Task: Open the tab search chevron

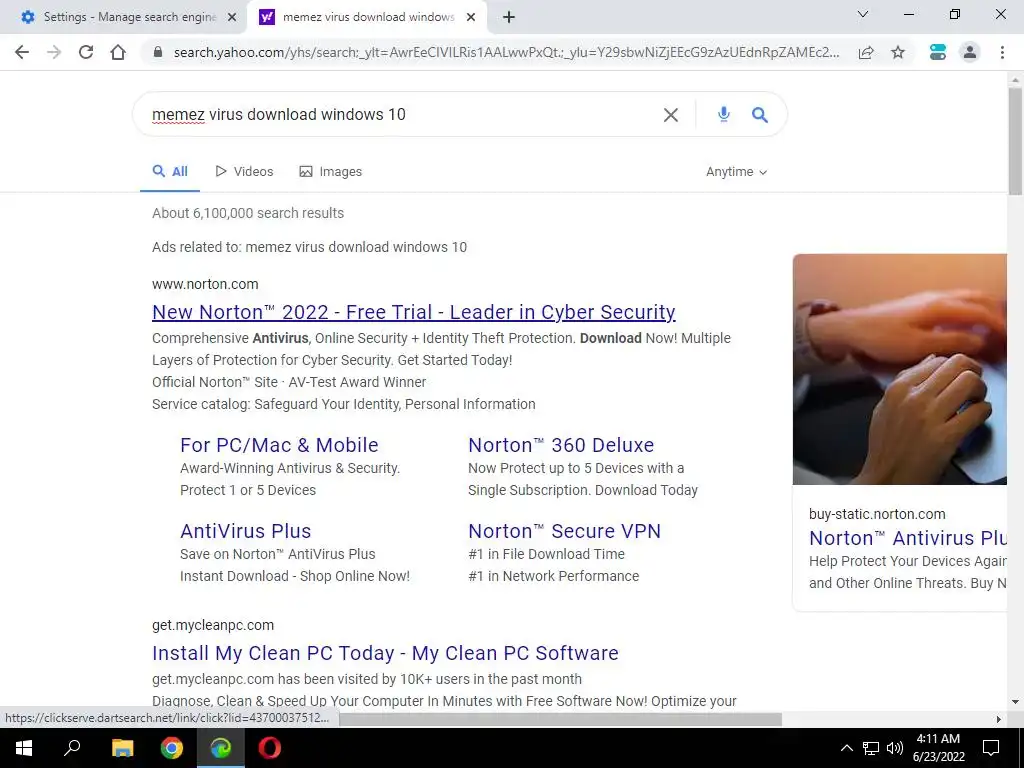Action: 863,14
